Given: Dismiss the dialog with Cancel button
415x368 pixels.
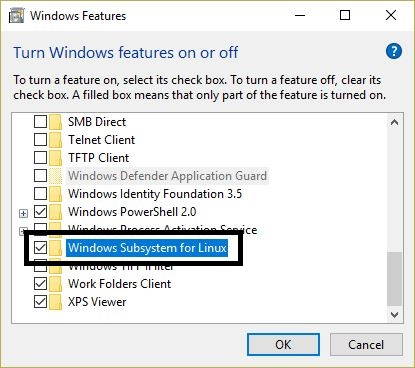Looking at the screenshot, I should pos(366,344).
